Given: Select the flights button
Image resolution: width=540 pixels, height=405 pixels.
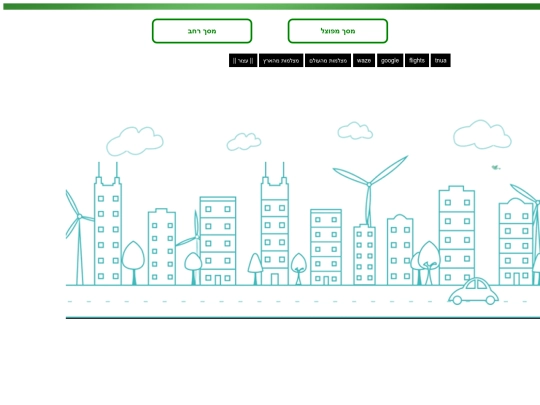Looking at the screenshot, I should pos(417,61).
